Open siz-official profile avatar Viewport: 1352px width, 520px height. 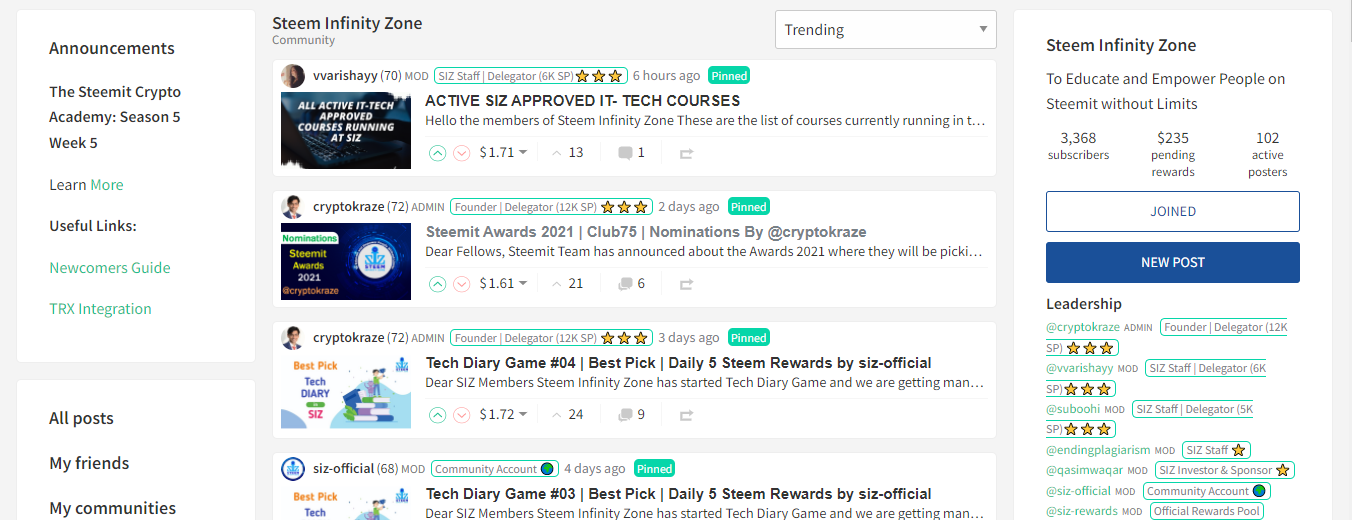pyautogui.click(x=293, y=469)
